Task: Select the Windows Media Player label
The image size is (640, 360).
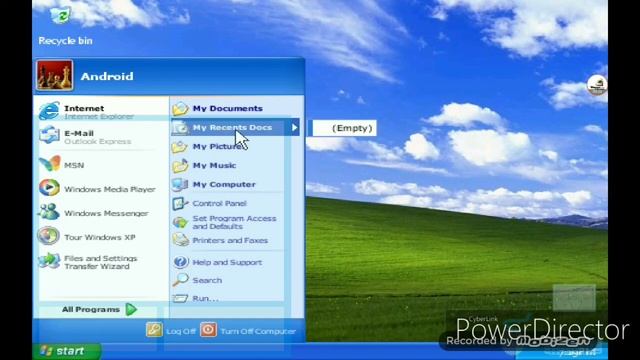Action: (x=110, y=189)
